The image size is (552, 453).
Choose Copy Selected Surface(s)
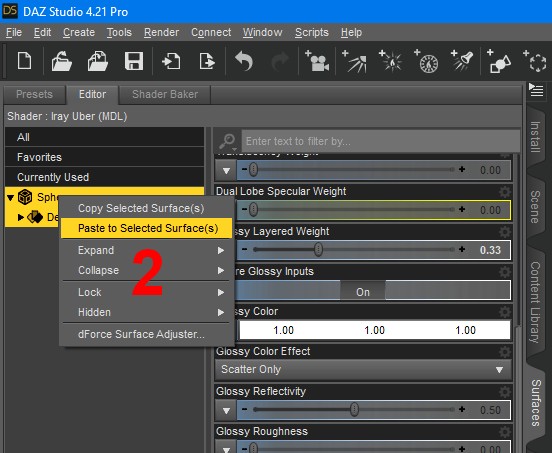tap(146, 208)
